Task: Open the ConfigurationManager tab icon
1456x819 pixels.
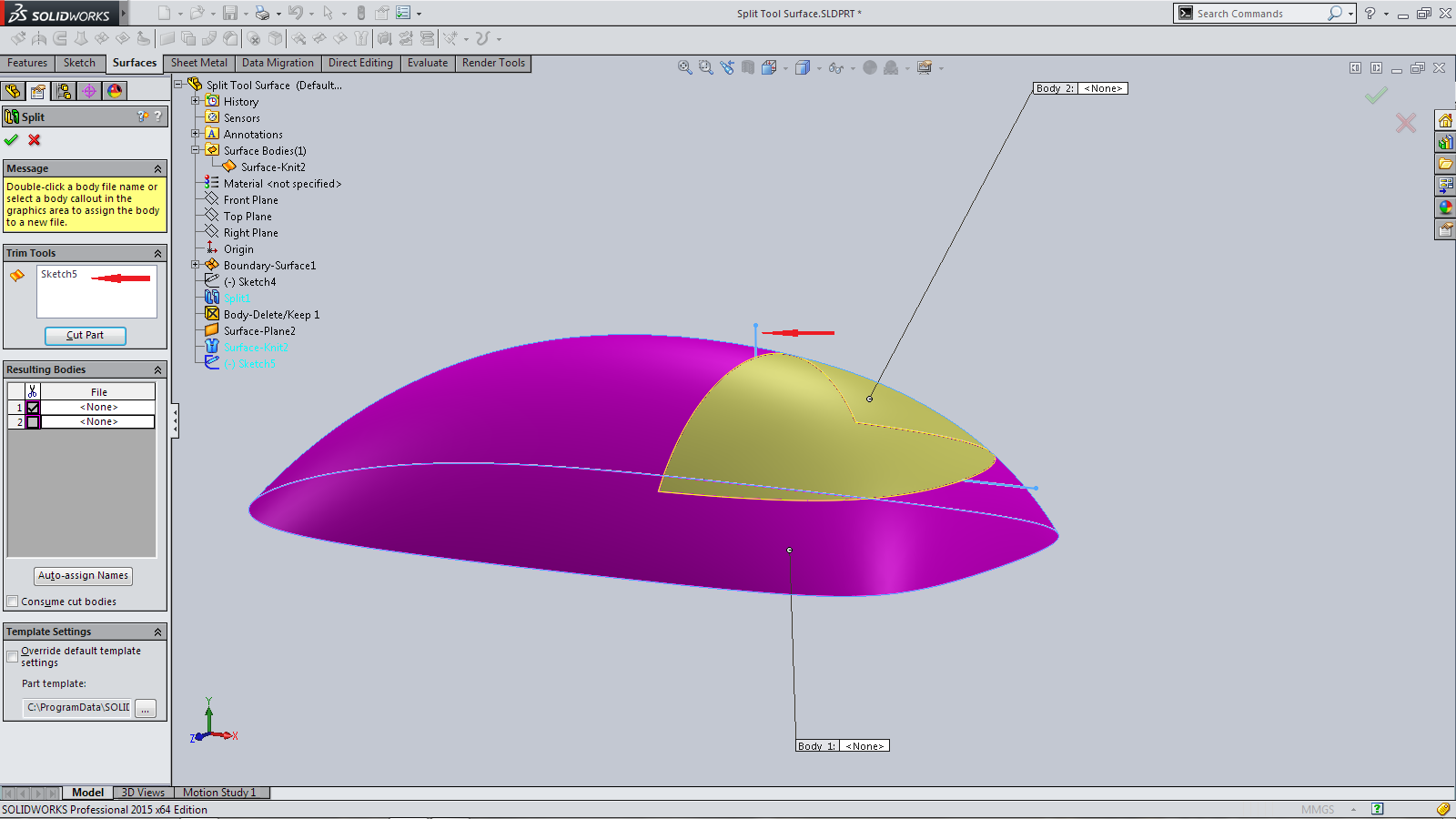Action: (x=63, y=91)
